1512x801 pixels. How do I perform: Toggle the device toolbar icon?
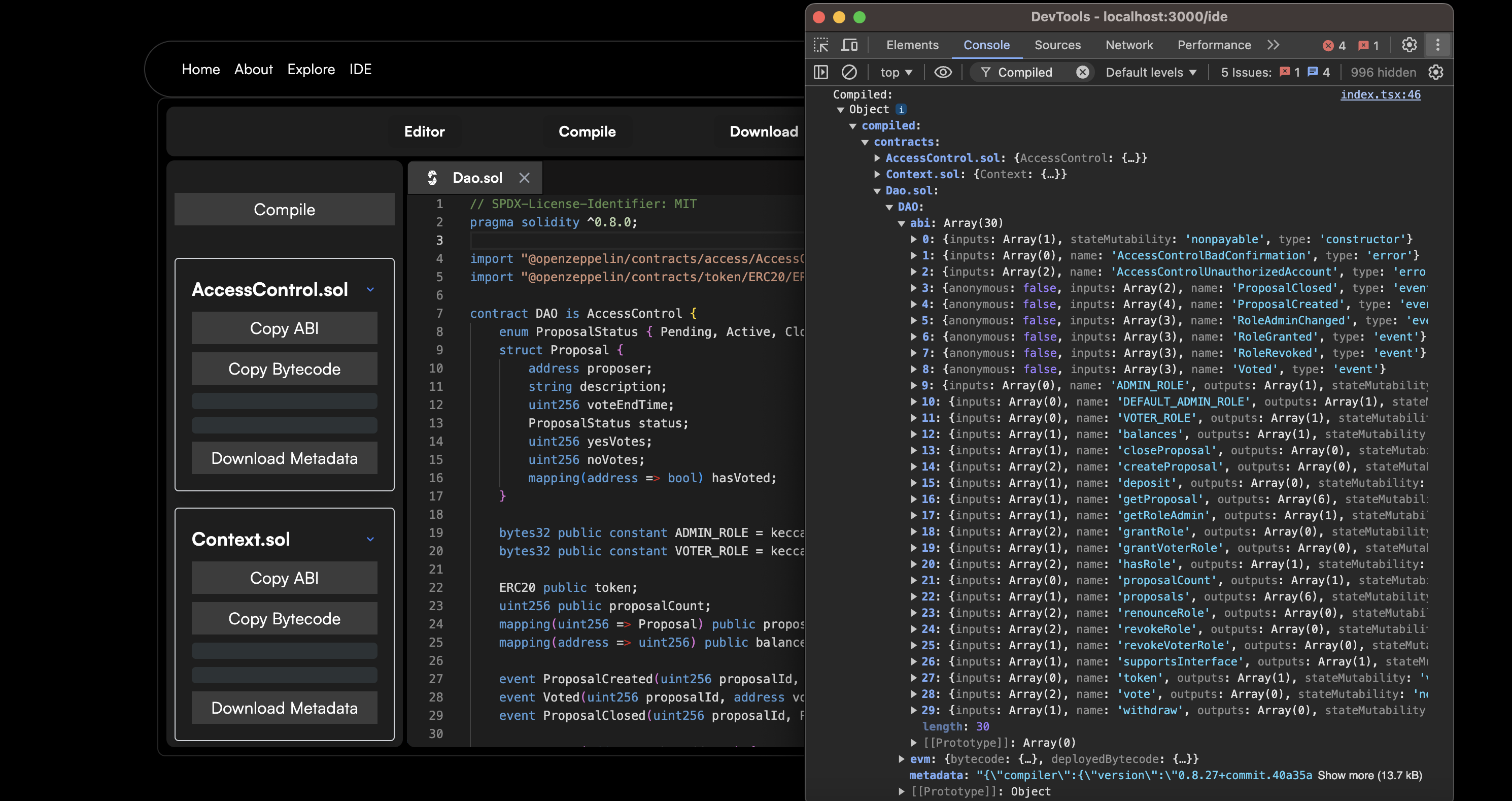(849, 45)
